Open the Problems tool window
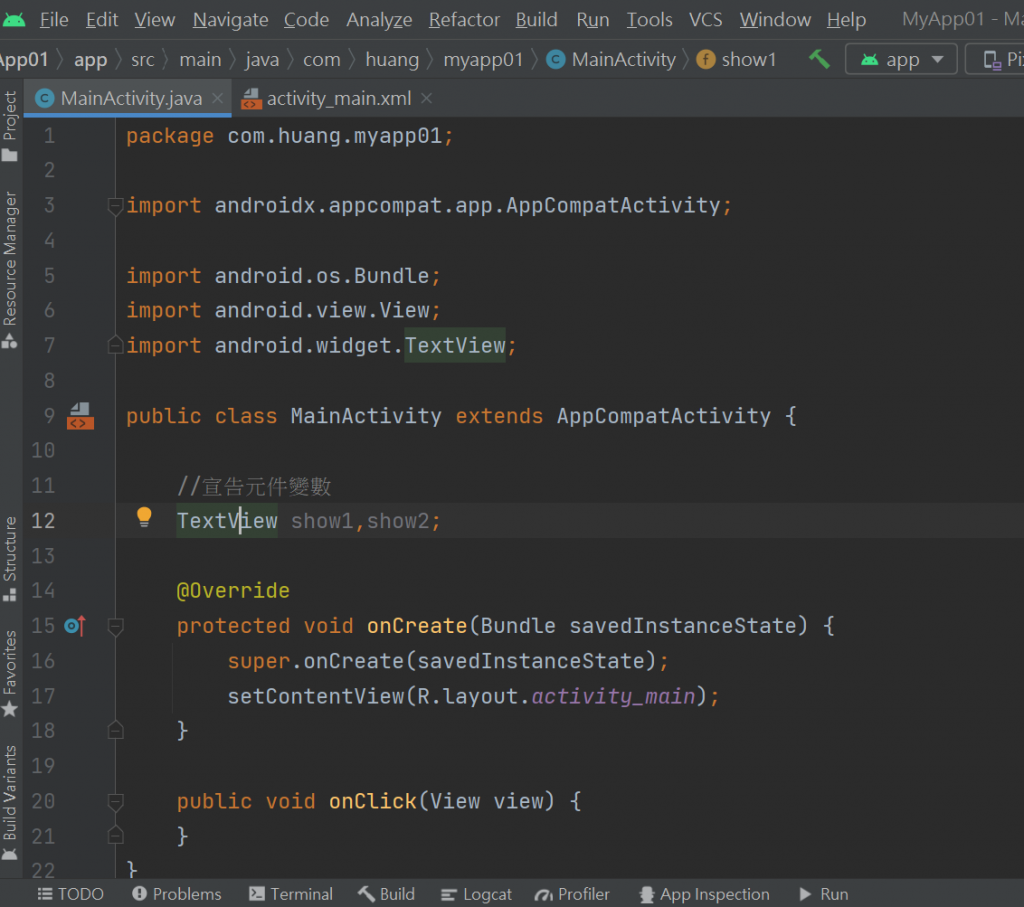The image size is (1024, 907). click(x=176, y=894)
